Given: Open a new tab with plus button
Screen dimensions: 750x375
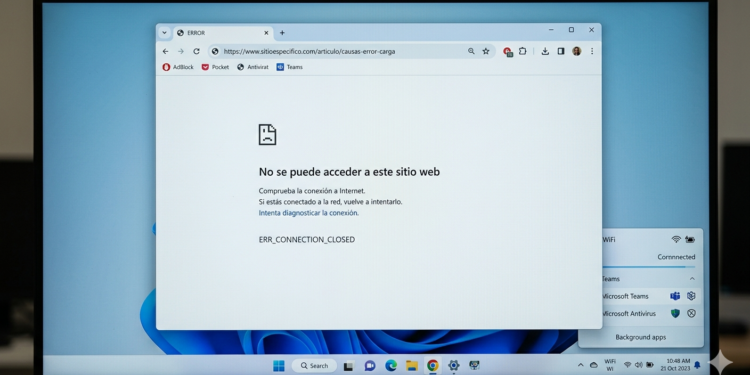Looking at the screenshot, I should 282,33.
